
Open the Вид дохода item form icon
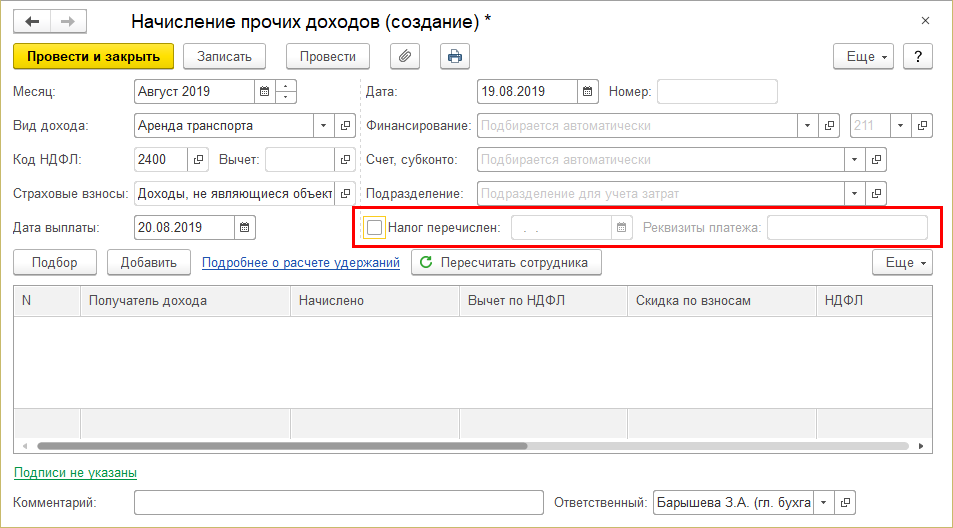(346, 126)
